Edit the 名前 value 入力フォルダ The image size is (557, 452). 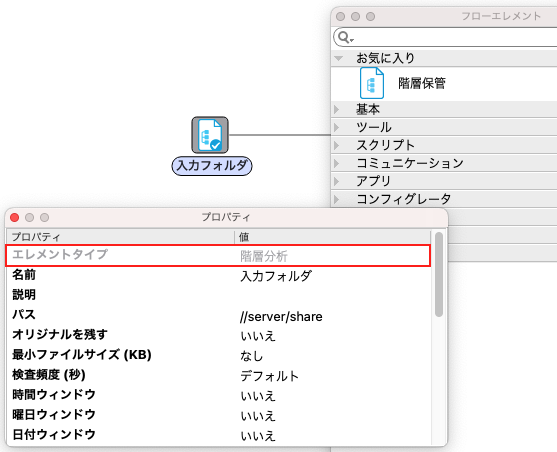click(276, 276)
